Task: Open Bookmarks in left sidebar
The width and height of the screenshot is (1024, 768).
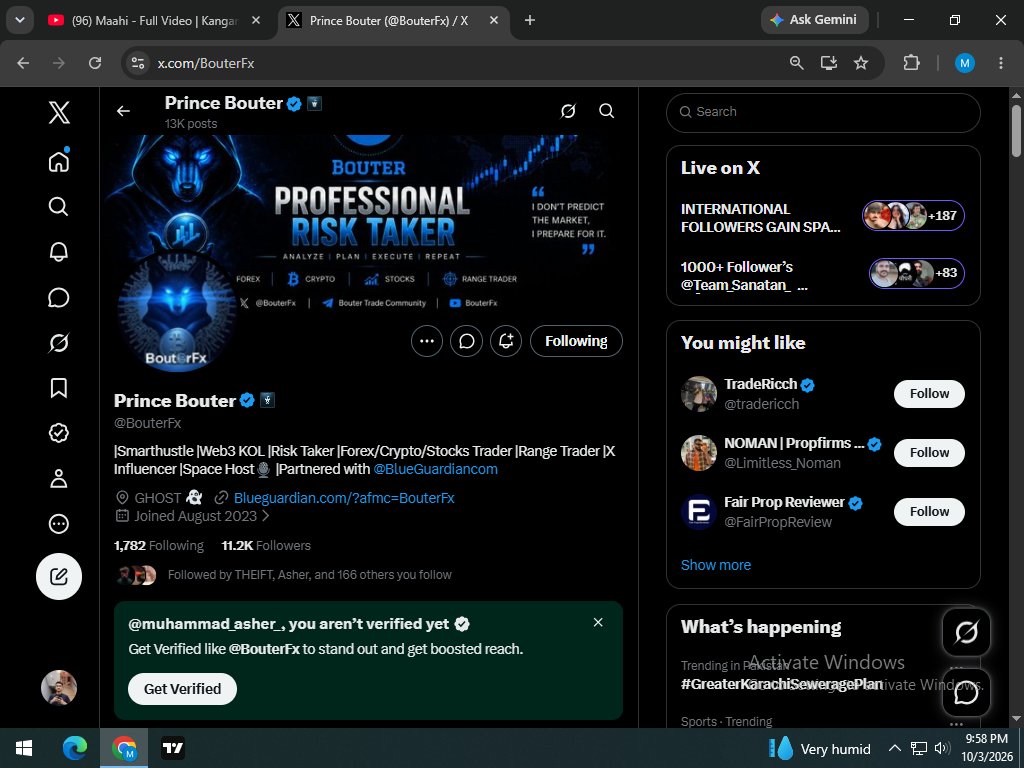Action: click(x=59, y=388)
